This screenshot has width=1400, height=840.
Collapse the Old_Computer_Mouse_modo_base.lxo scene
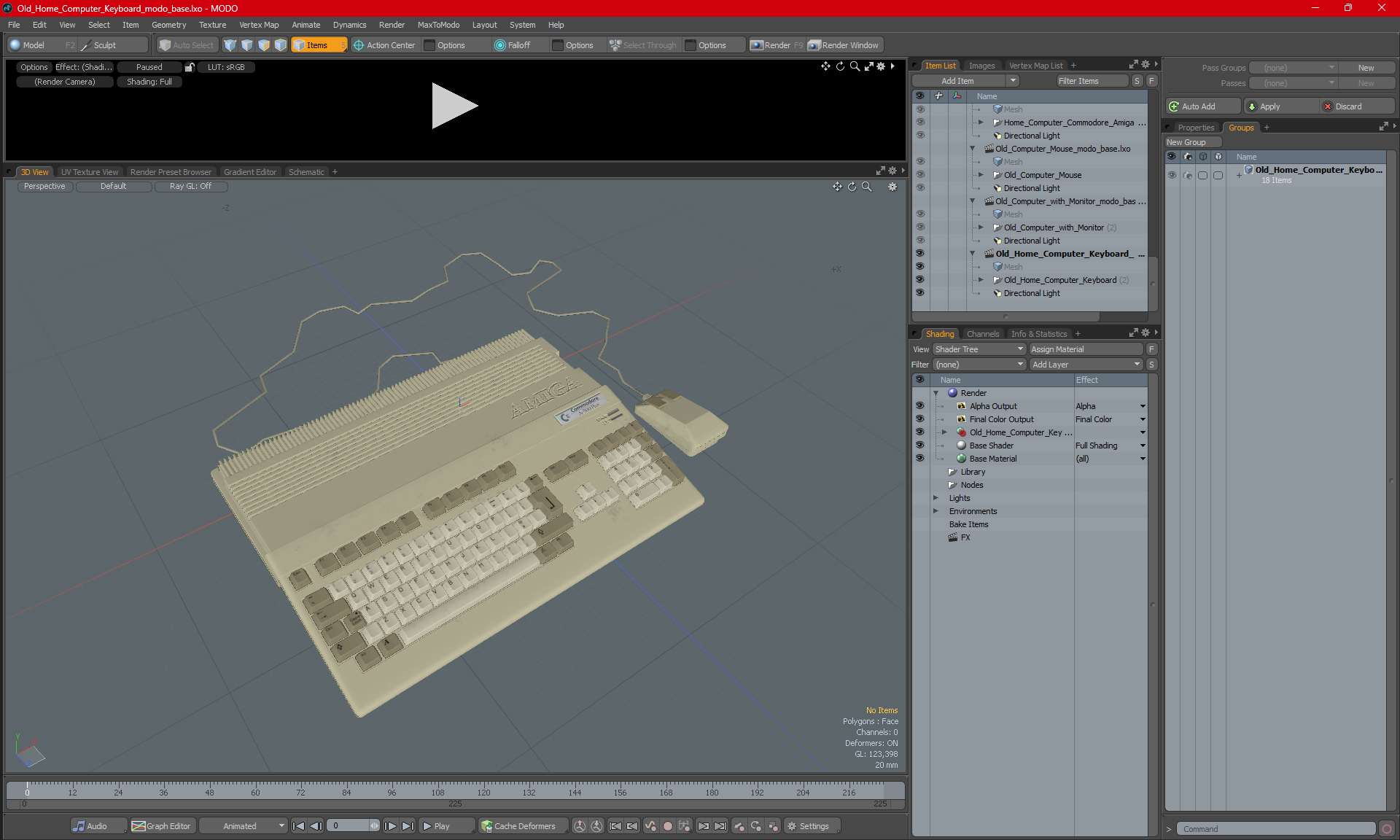(972, 149)
